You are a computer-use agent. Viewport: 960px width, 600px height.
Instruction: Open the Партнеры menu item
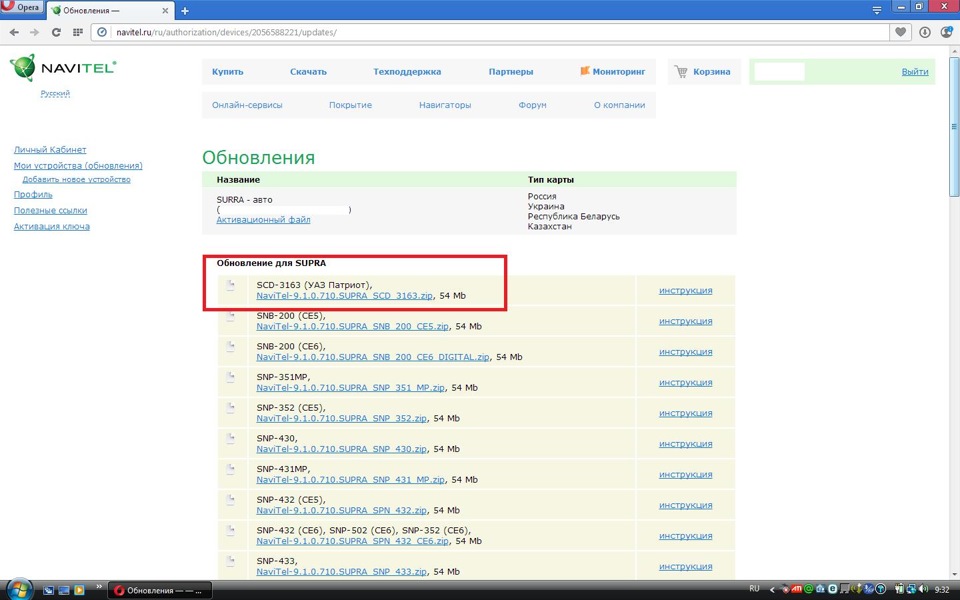511,72
